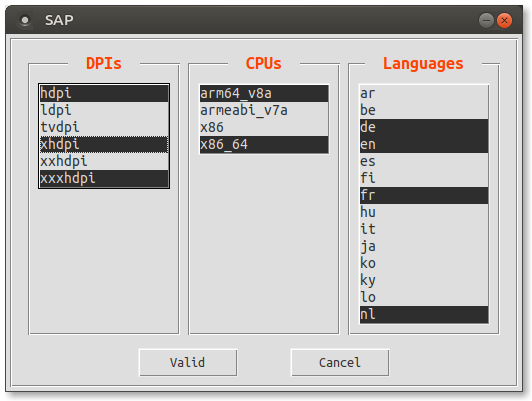The width and height of the screenshot is (532, 401).
Task: Close the SAP dialog window
Action: click(504, 20)
